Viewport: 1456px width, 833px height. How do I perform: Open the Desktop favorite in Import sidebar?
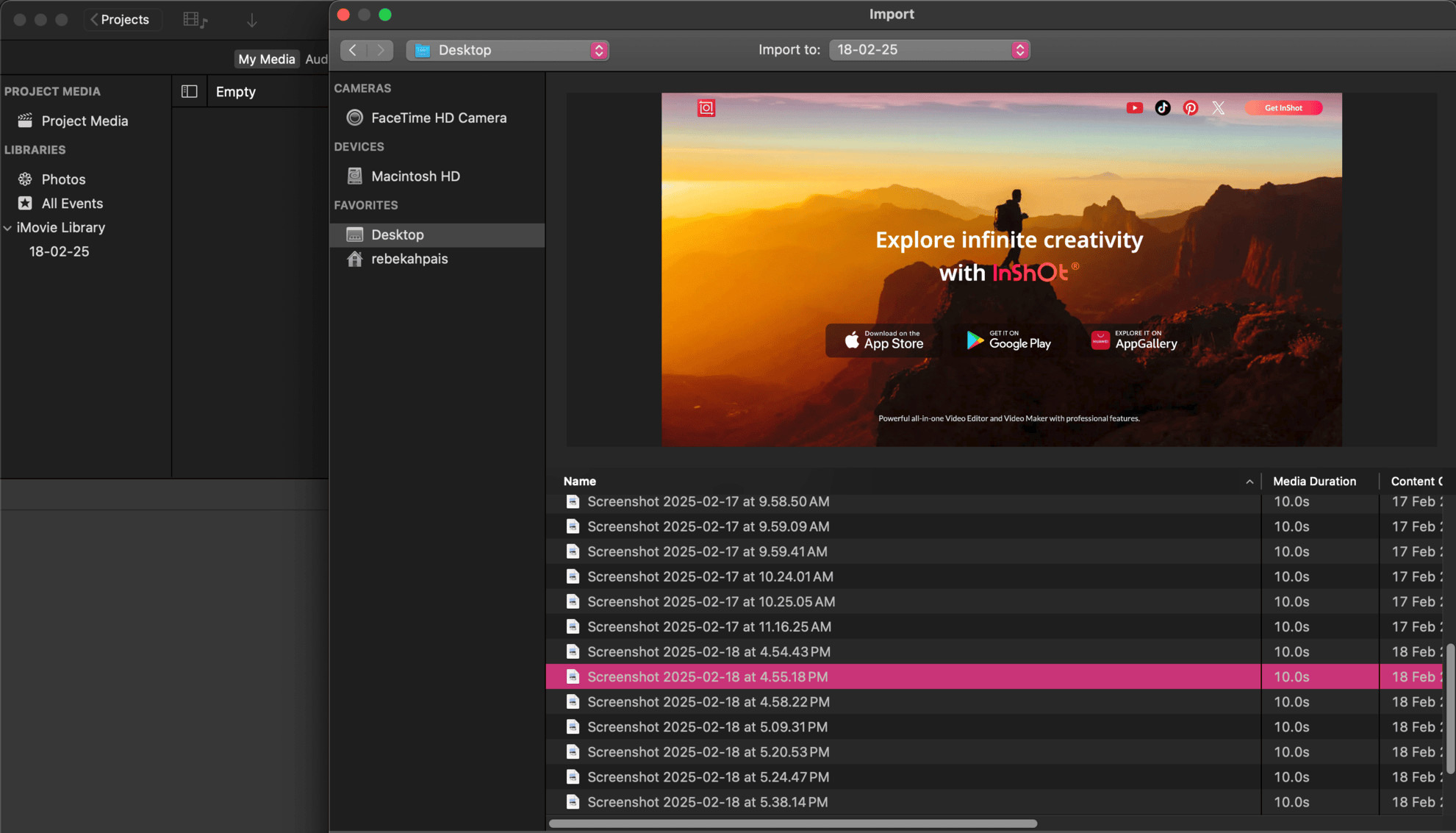[398, 235]
